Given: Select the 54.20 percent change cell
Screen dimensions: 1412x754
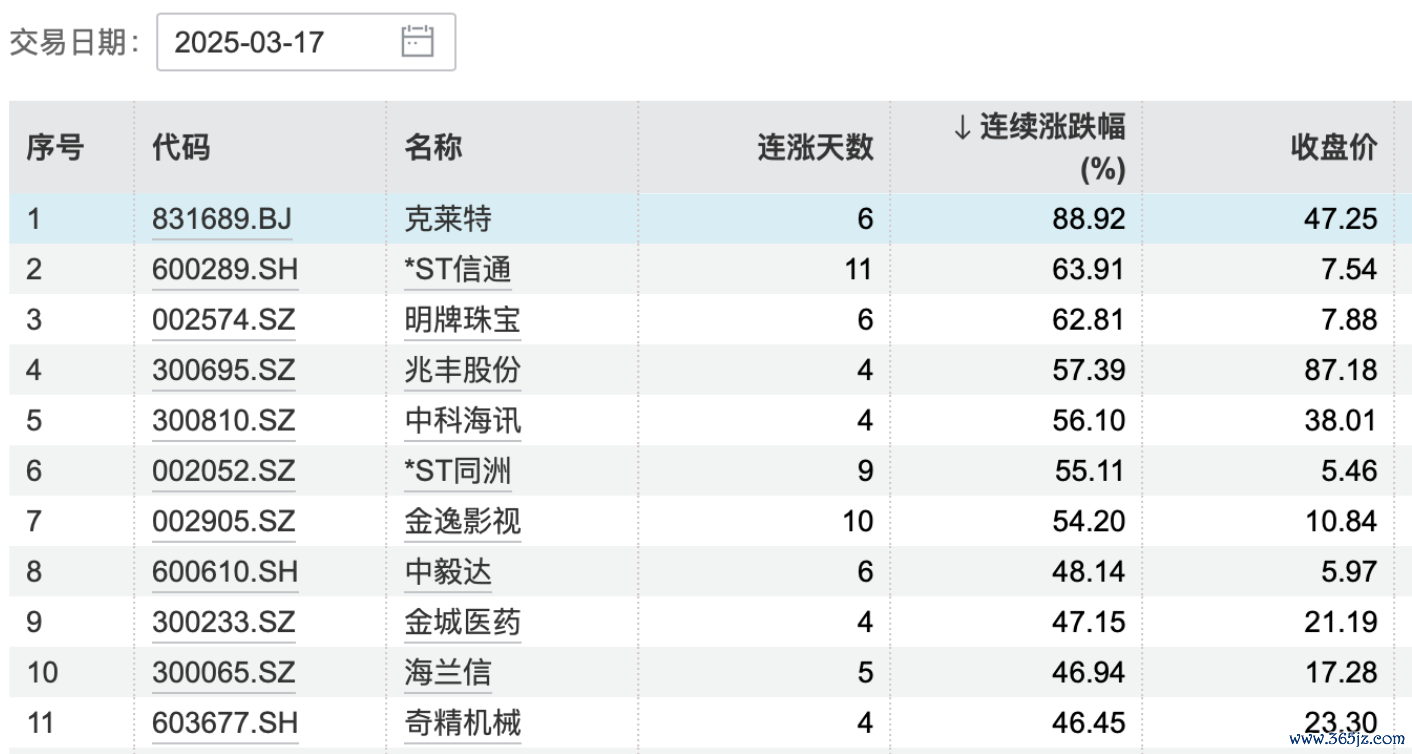Looking at the screenshot, I should click(x=1090, y=521).
